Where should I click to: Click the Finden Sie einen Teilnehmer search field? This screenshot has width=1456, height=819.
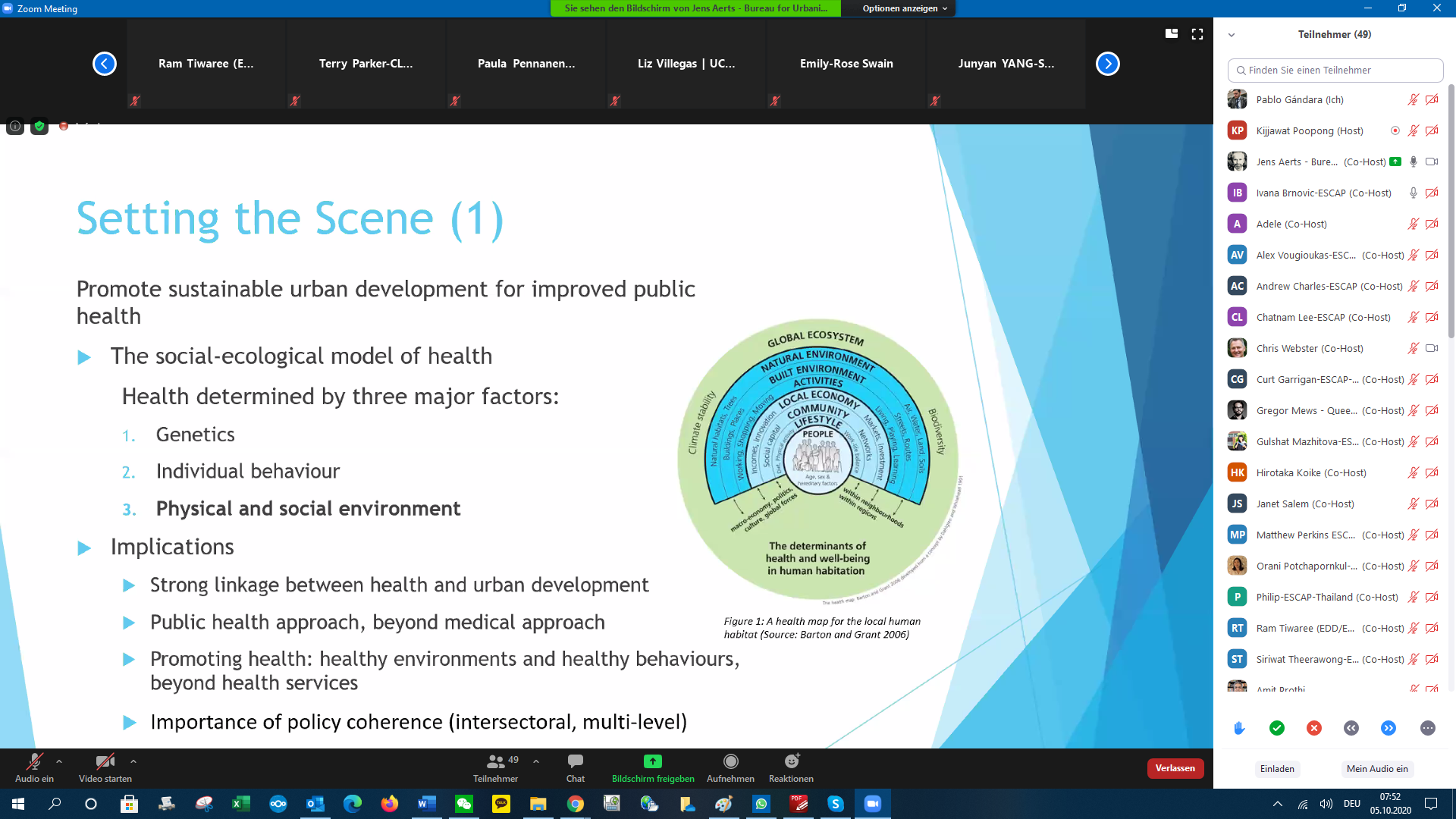tap(1335, 70)
